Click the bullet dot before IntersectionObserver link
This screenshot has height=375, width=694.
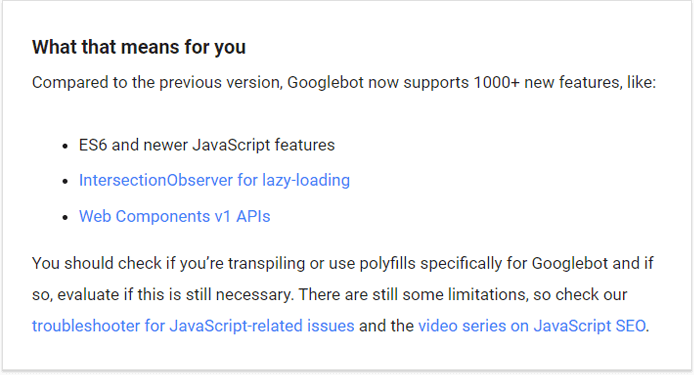[65, 182]
